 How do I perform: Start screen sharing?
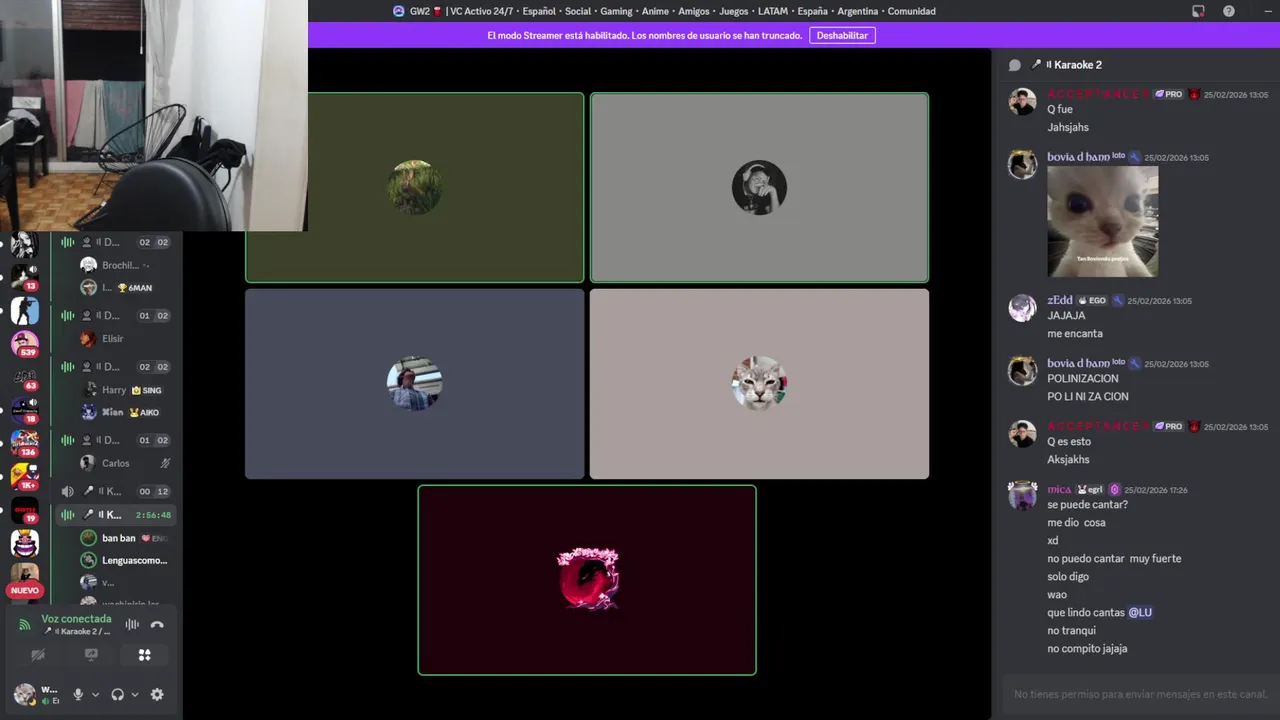91,655
